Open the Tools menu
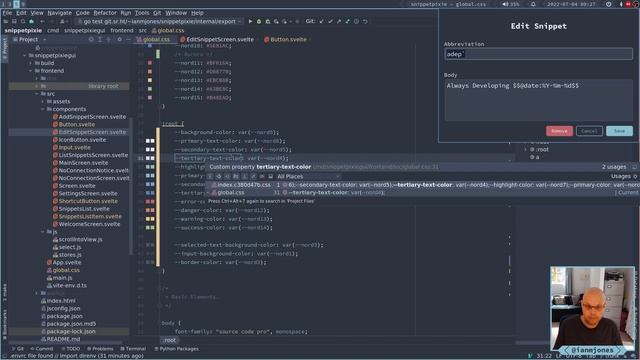Screen dimensions: 640x360 pyautogui.click(x=142, y=13)
